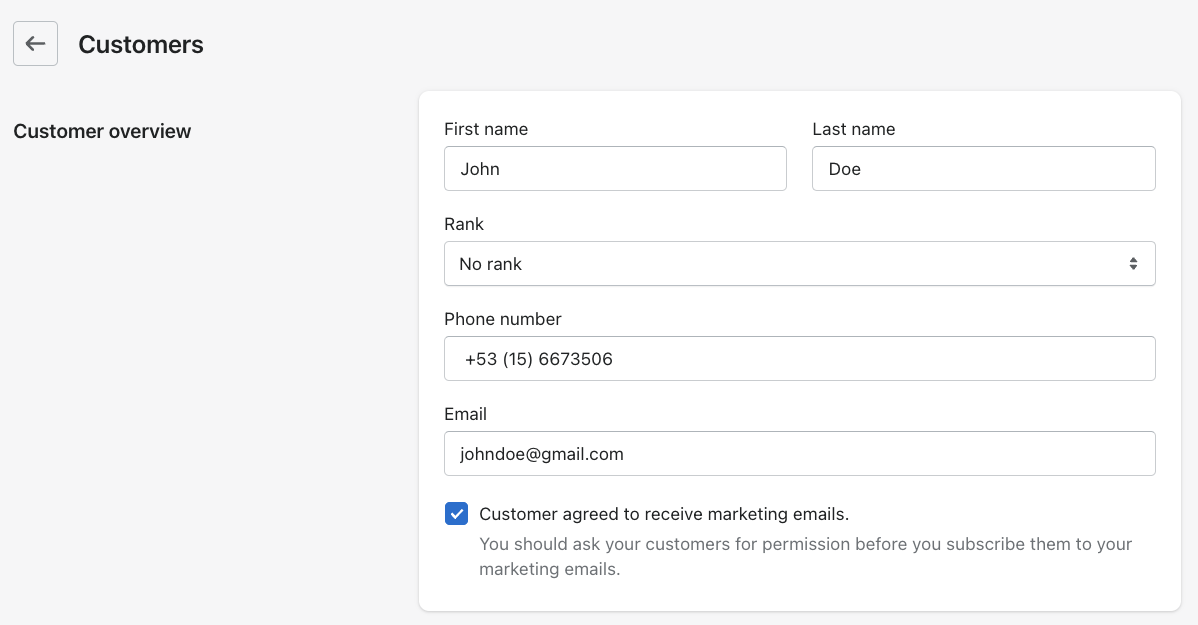The width and height of the screenshot is (1198, 625).
Task: Click the back arrow button
Action: 35,44
